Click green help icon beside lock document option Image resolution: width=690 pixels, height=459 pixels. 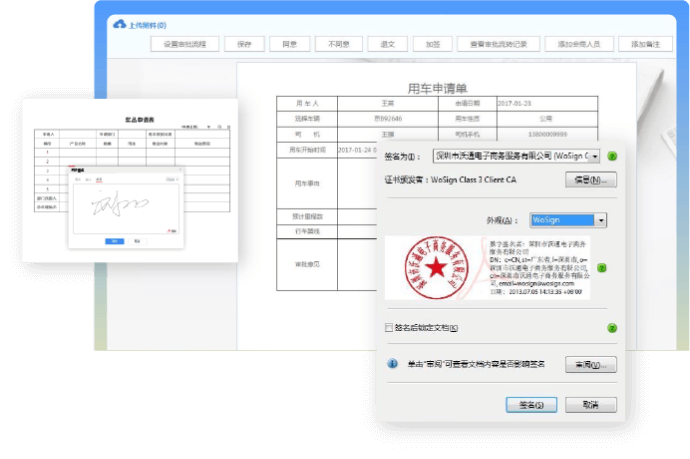[611, 327]
